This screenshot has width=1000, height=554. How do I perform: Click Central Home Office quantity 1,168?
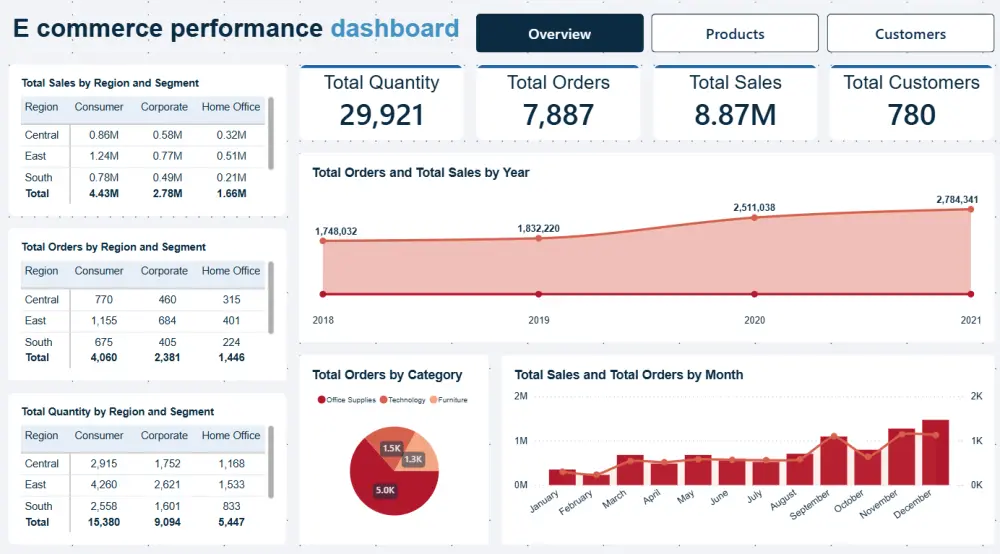click(x=232, y=463)
